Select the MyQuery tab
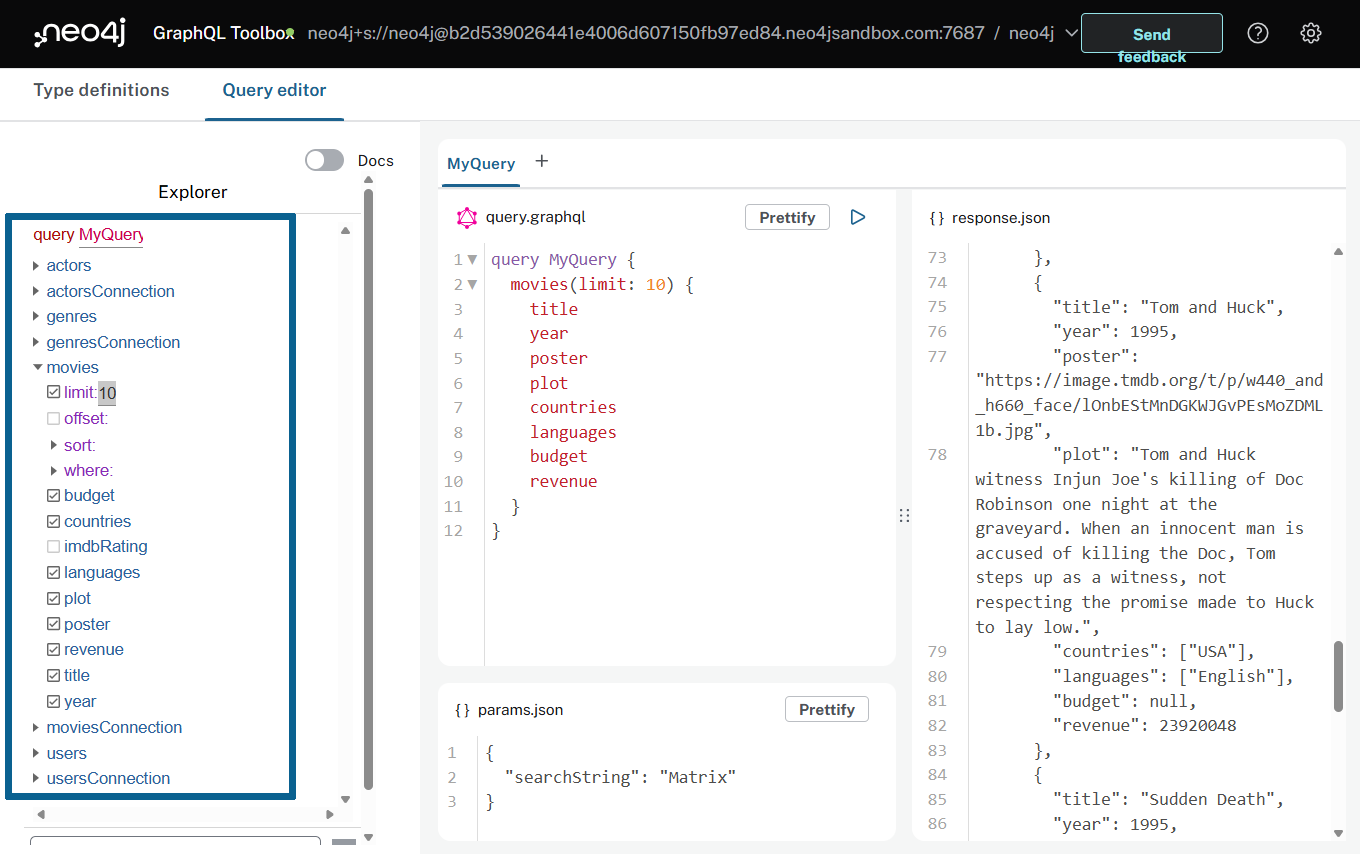Image resolution: width=1360 pixels, height=854 pixels. 481,163
